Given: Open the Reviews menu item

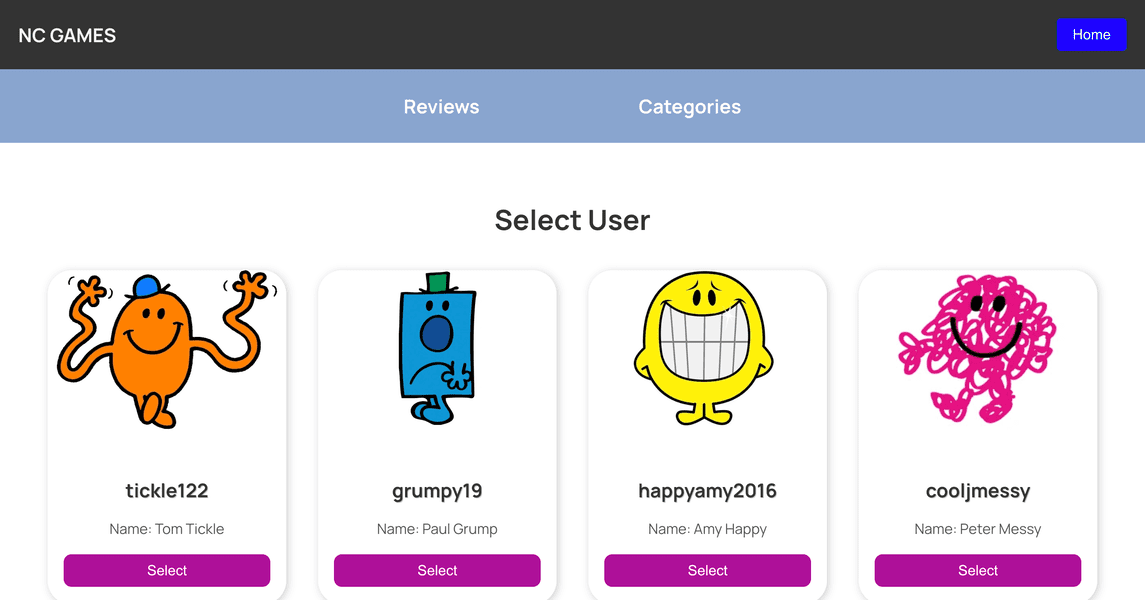Looking at the screenshot, I should click(441, 107).
